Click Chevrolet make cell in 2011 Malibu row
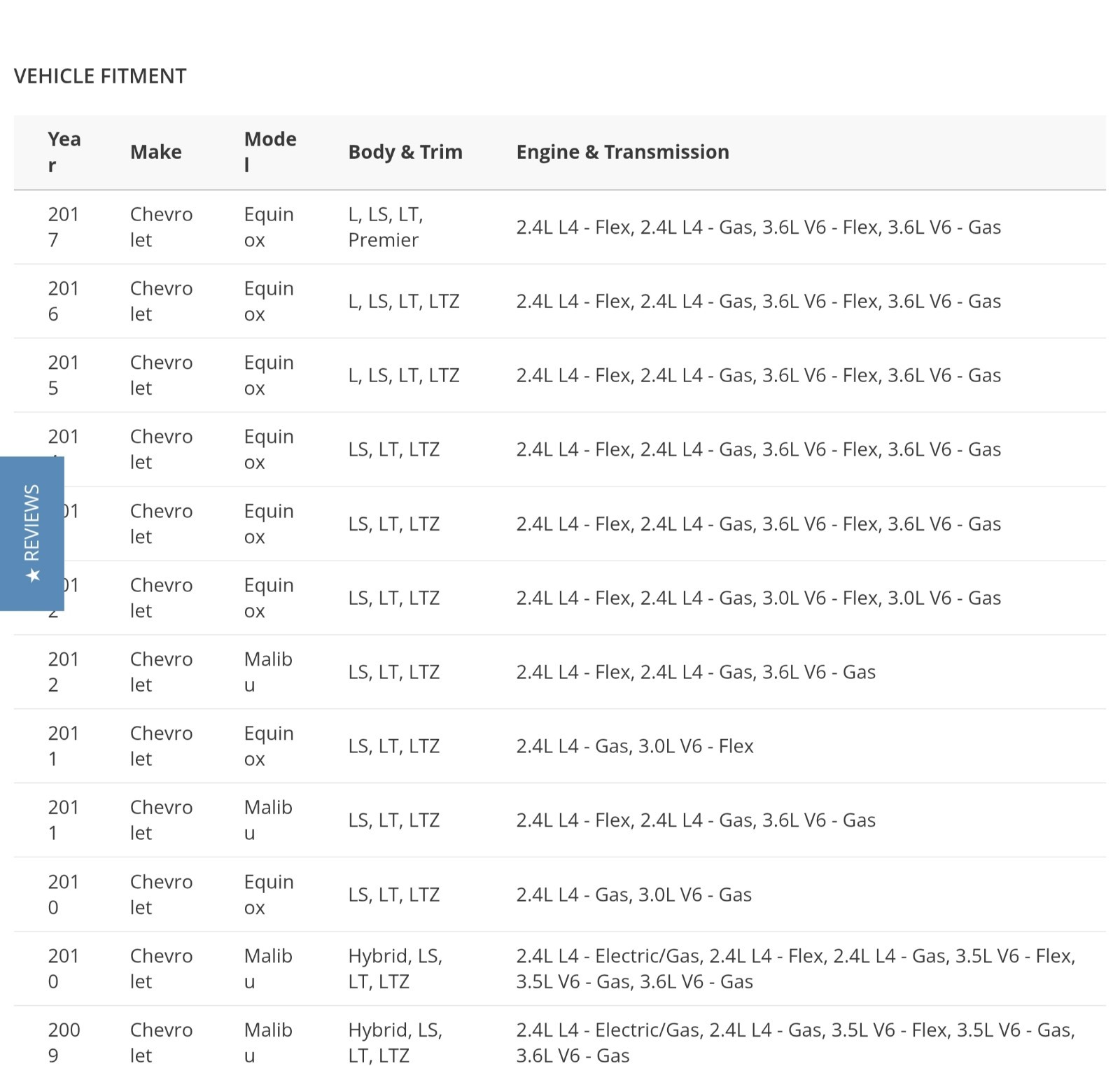The image size is (1120, 1066). coord(161,820)
